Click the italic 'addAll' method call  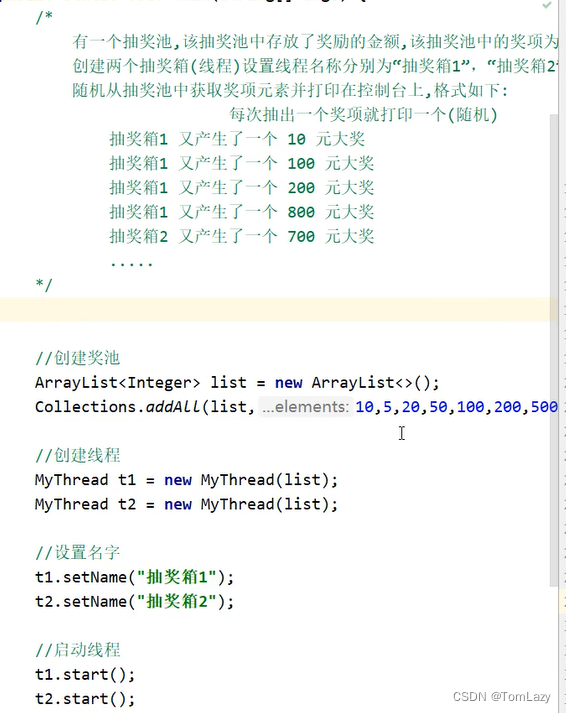coord(173,407)
